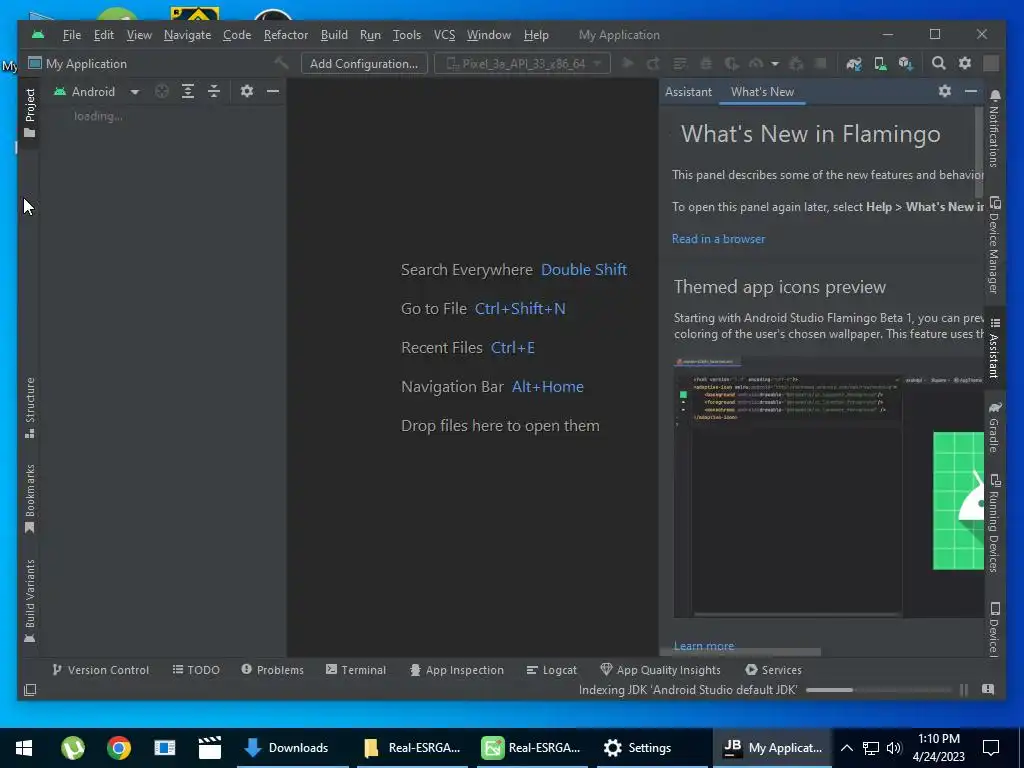Toggle the Device Manager side panel
Viewport: 1024px width, 768px height.
click(x=994, y=245)
